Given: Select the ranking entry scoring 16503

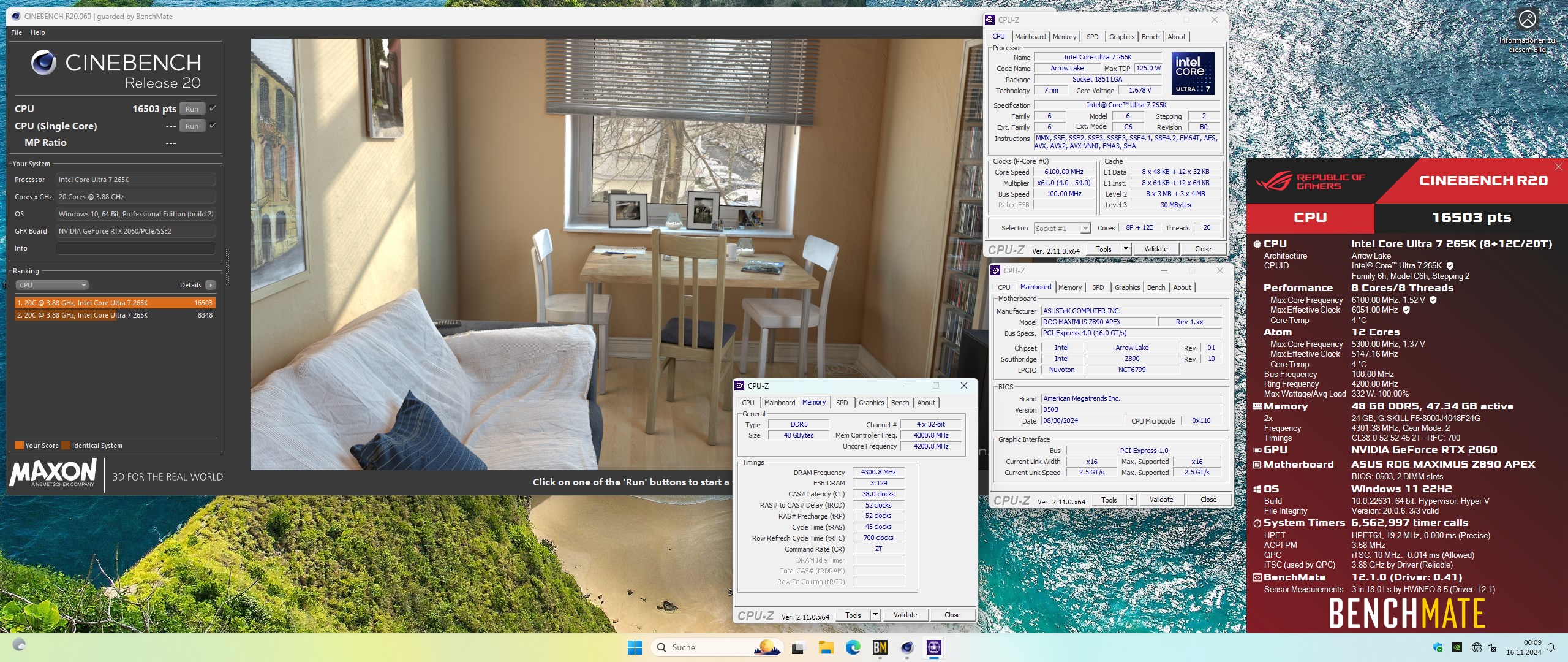Looking at the screenshot, I should pyautogui.click(x=115, y=303).
